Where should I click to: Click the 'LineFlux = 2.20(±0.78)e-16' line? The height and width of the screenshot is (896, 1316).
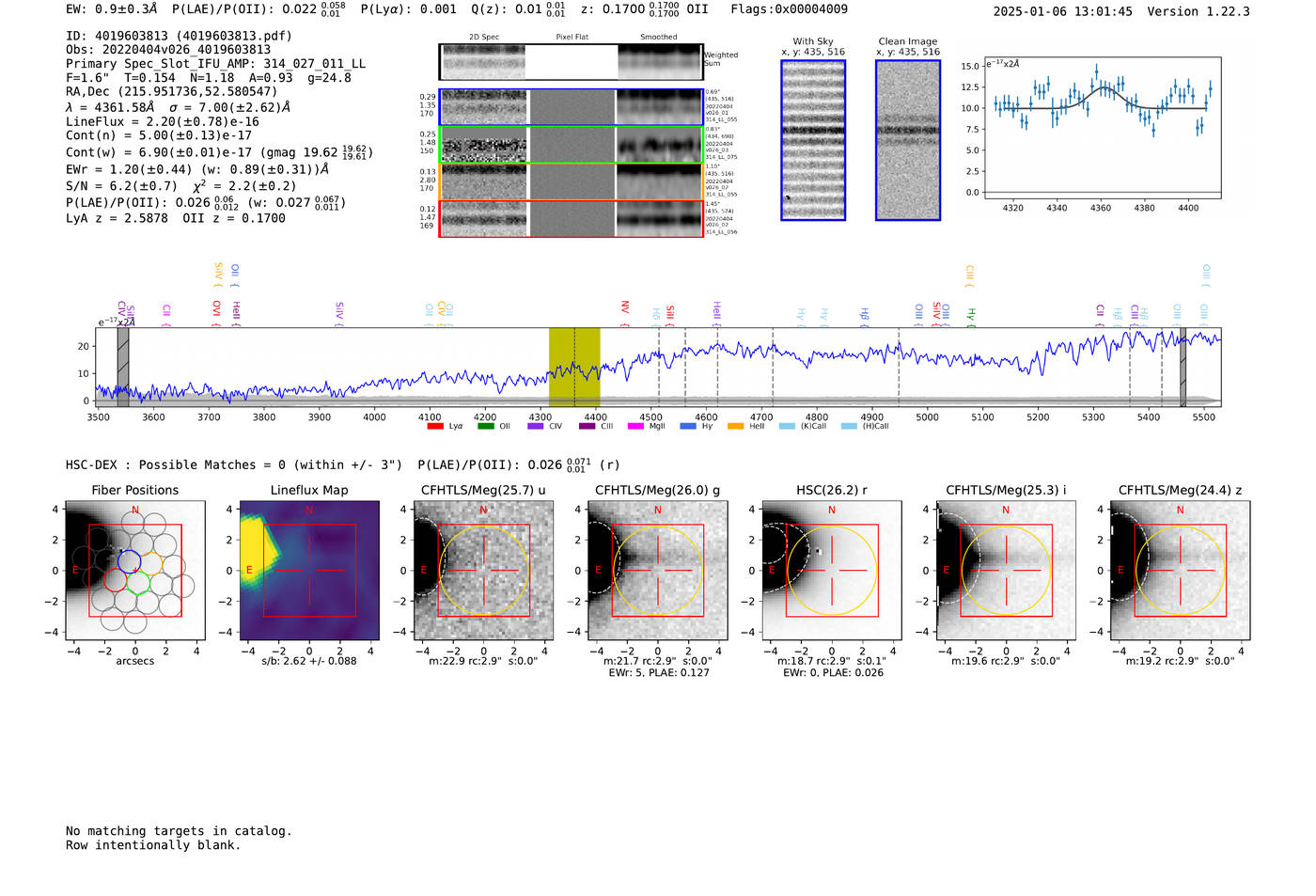163,122
